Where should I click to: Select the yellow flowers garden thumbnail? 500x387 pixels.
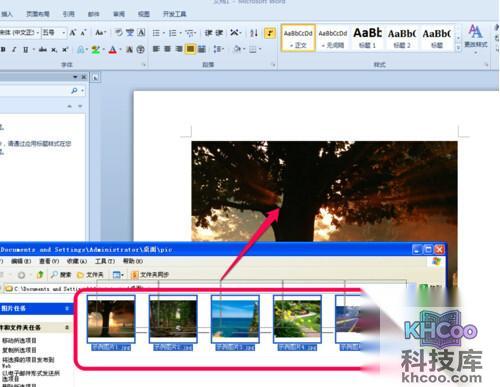[x=297, y=319]
